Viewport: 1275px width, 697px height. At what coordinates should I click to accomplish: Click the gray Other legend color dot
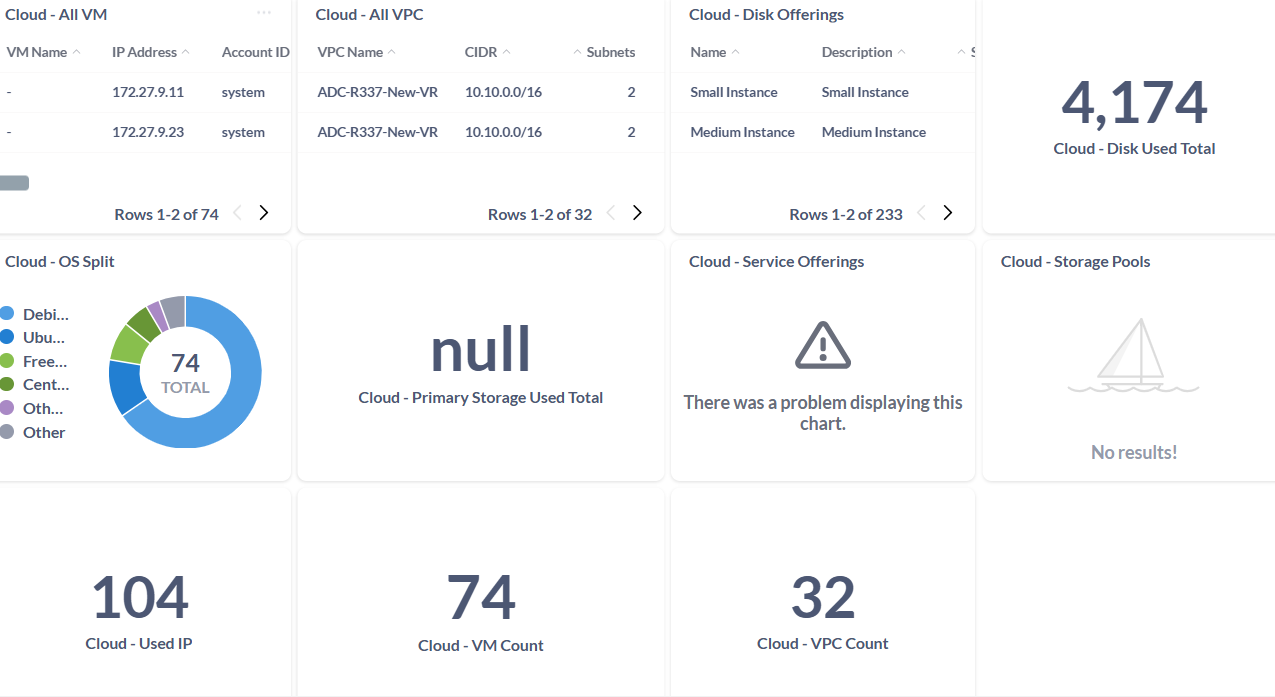pos(7,432)
